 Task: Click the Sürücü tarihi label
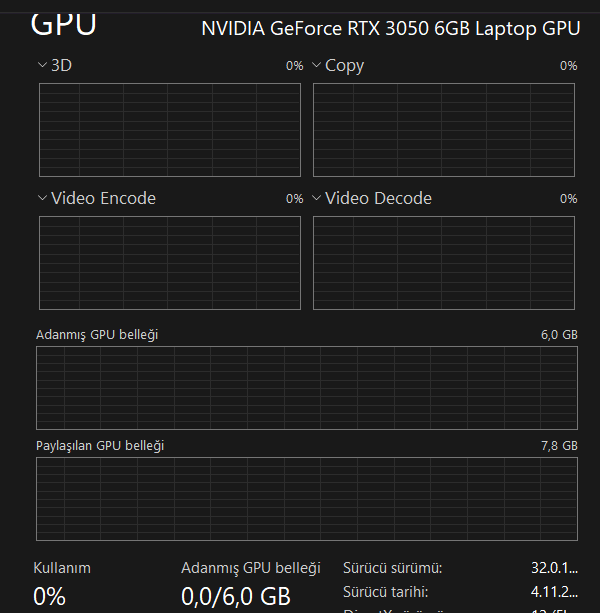pos(385,592)
